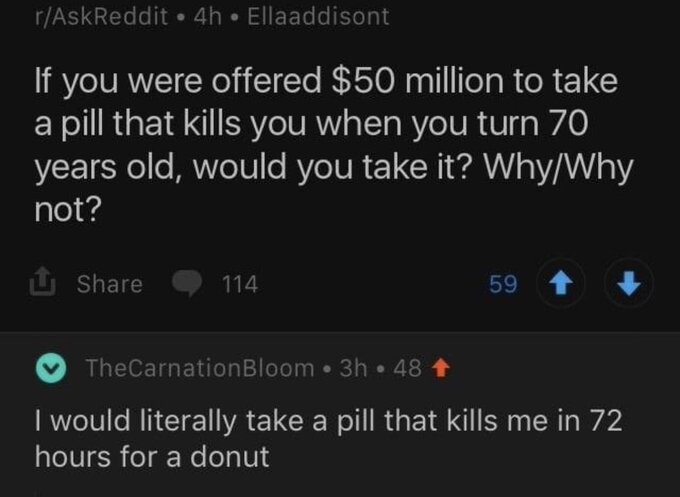Image resolution: width=680 pixels, height=497 pixels.
Task: Click the comment's 3h timestamp
Action: [x=353, y=368]
